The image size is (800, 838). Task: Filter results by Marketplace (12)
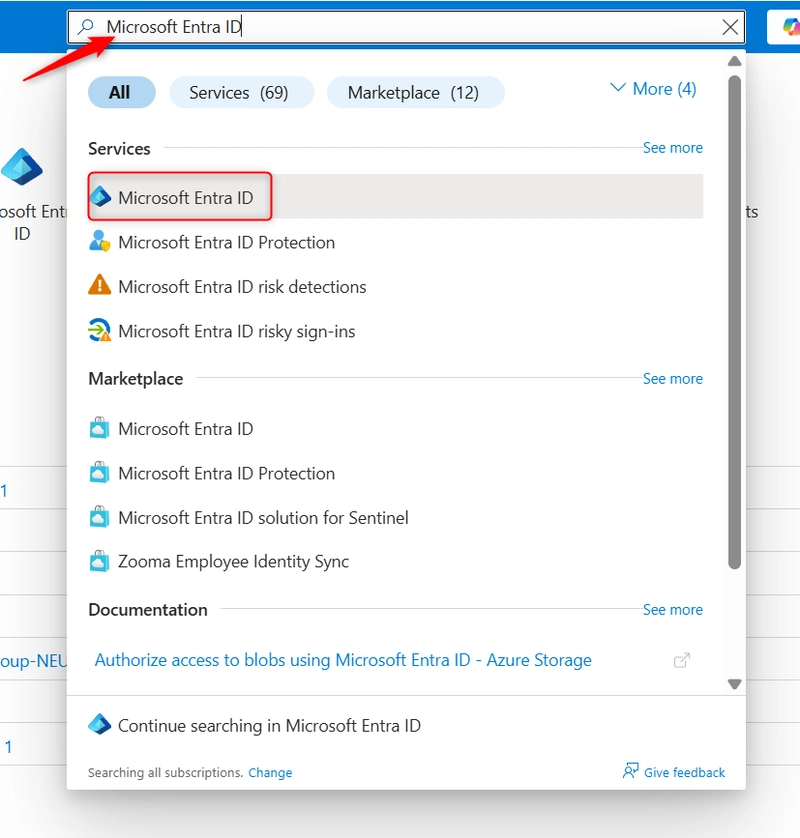(415, 92)
